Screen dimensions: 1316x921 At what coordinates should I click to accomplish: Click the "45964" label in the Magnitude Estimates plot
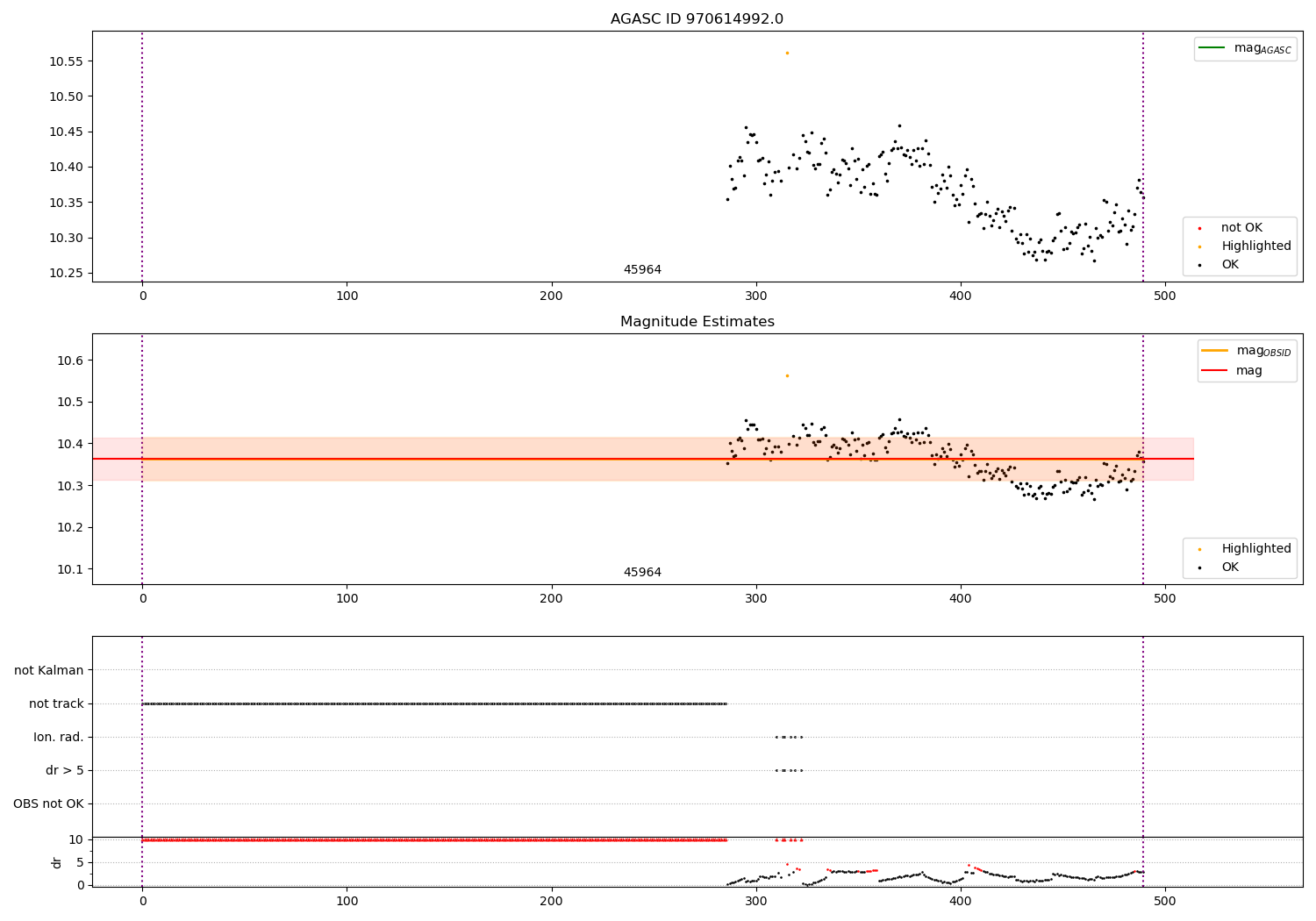[642, 573]
